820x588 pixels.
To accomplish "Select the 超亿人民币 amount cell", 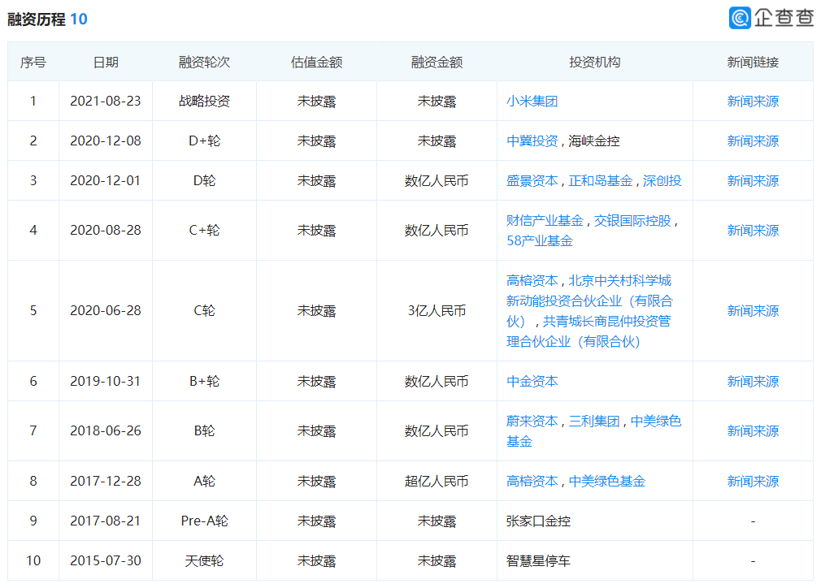I will 437,481.
